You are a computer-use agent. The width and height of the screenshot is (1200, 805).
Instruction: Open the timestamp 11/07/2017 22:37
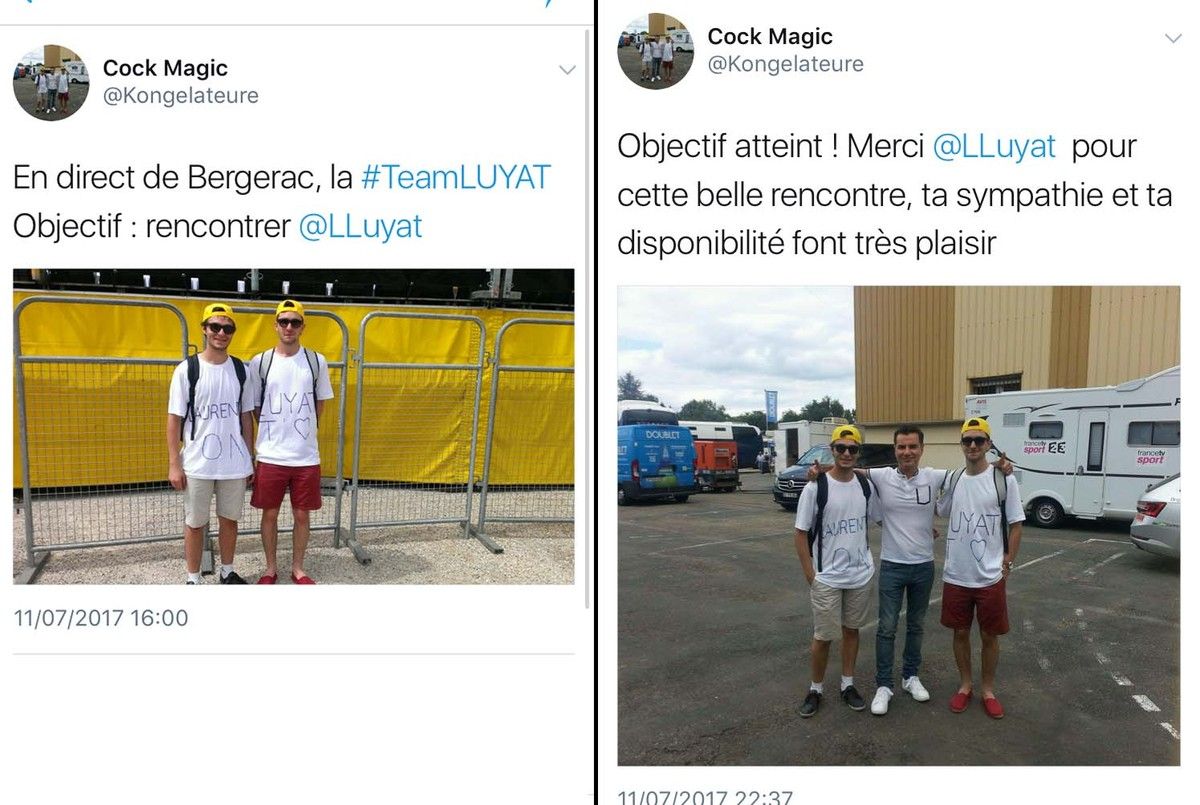pyautogui.click(x=705, y=797)
